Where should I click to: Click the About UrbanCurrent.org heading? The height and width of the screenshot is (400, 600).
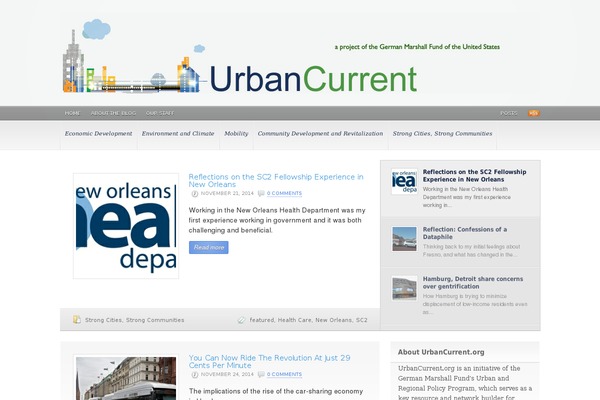[x=441, y=352]
